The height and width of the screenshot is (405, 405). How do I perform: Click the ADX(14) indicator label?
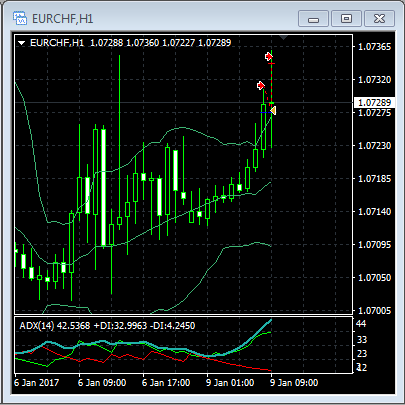(x=107, y=325)
